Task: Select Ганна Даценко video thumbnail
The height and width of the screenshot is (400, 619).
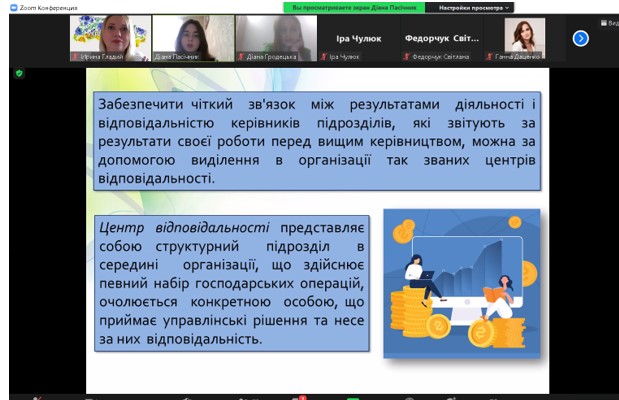Action: [525, 37]
